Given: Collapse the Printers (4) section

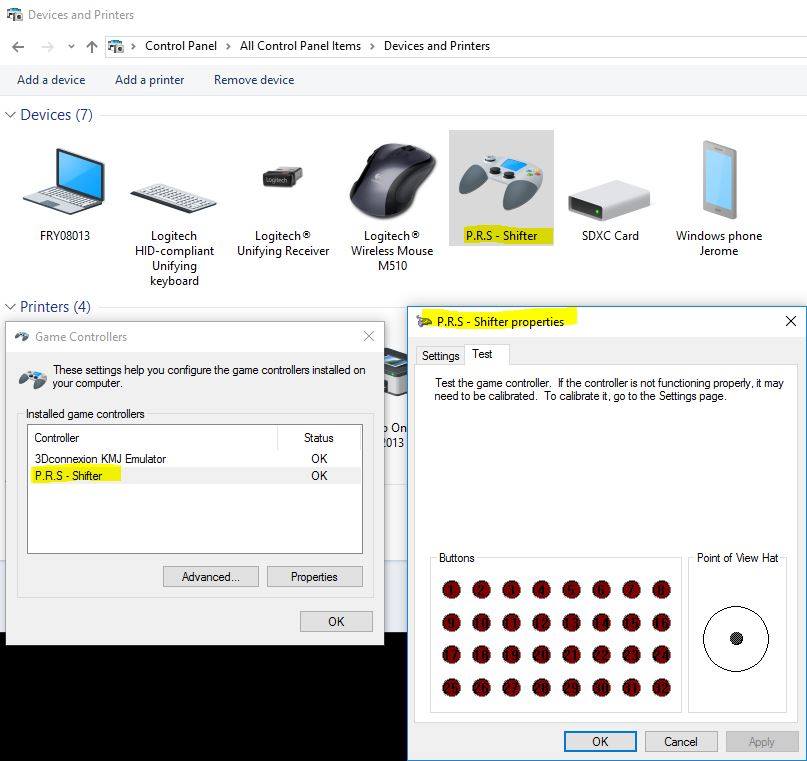Looking at the screenshot, I should tap(10, 307).
